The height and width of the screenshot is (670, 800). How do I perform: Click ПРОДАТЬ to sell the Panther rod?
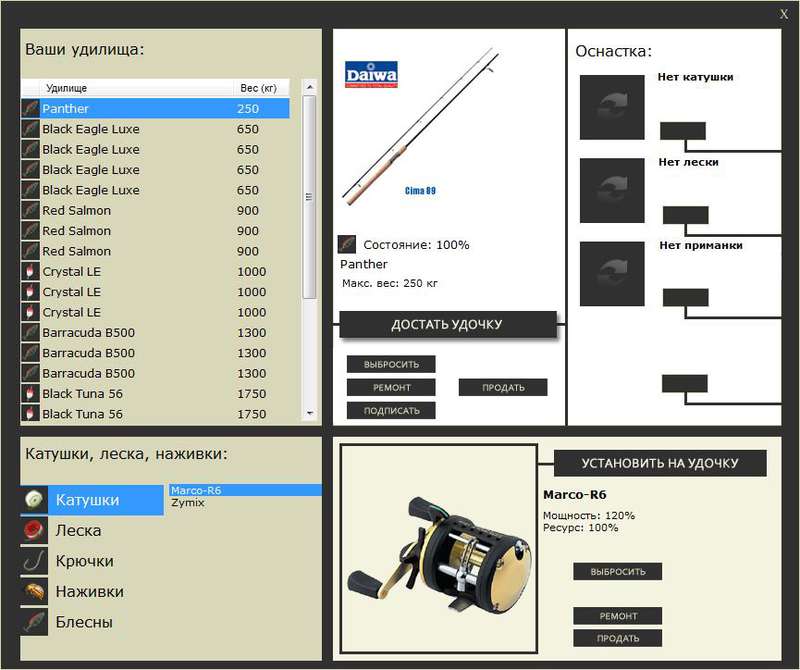coord(503,387)
